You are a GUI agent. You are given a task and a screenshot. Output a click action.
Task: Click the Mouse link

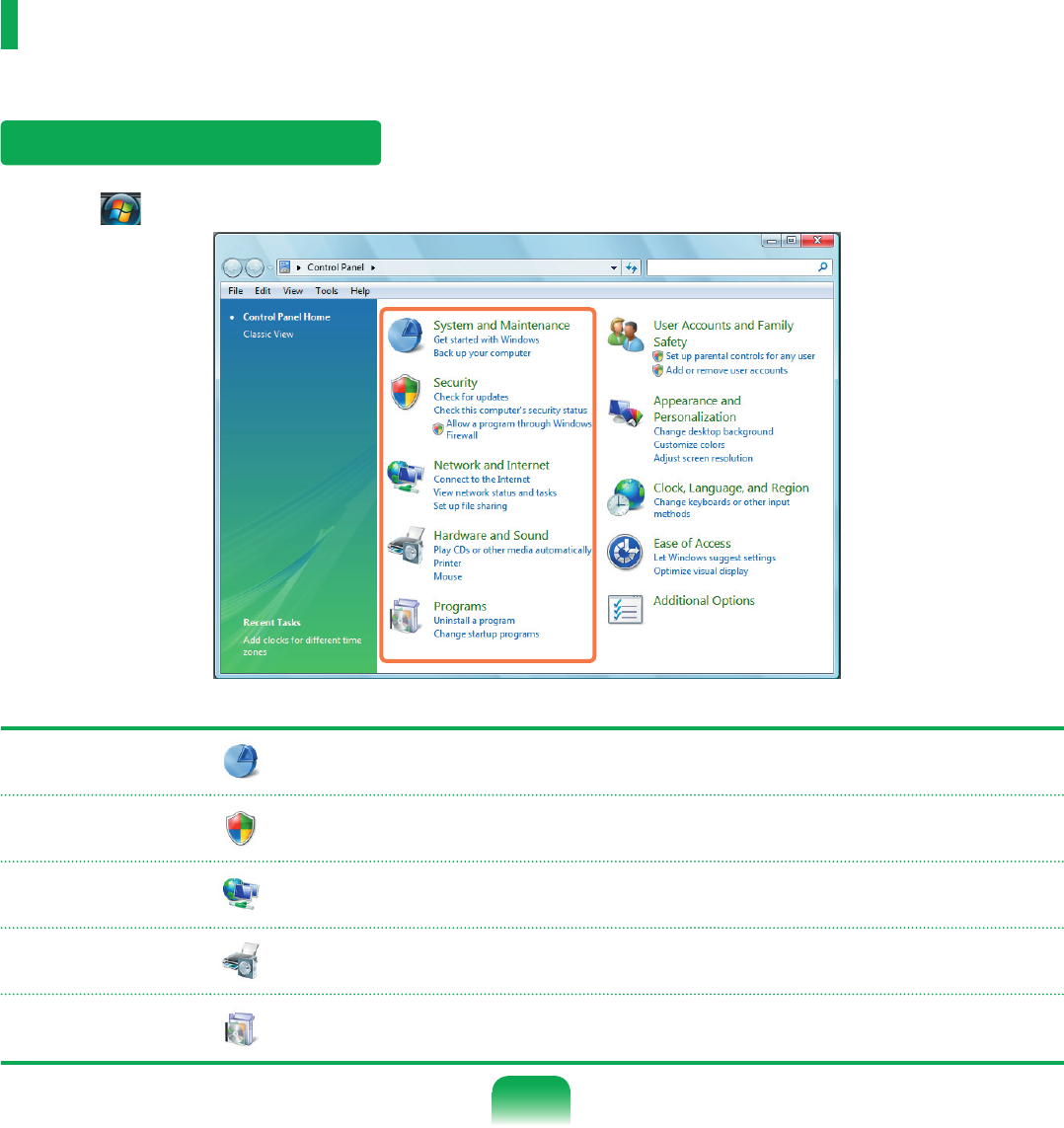(x=447, y=577)
